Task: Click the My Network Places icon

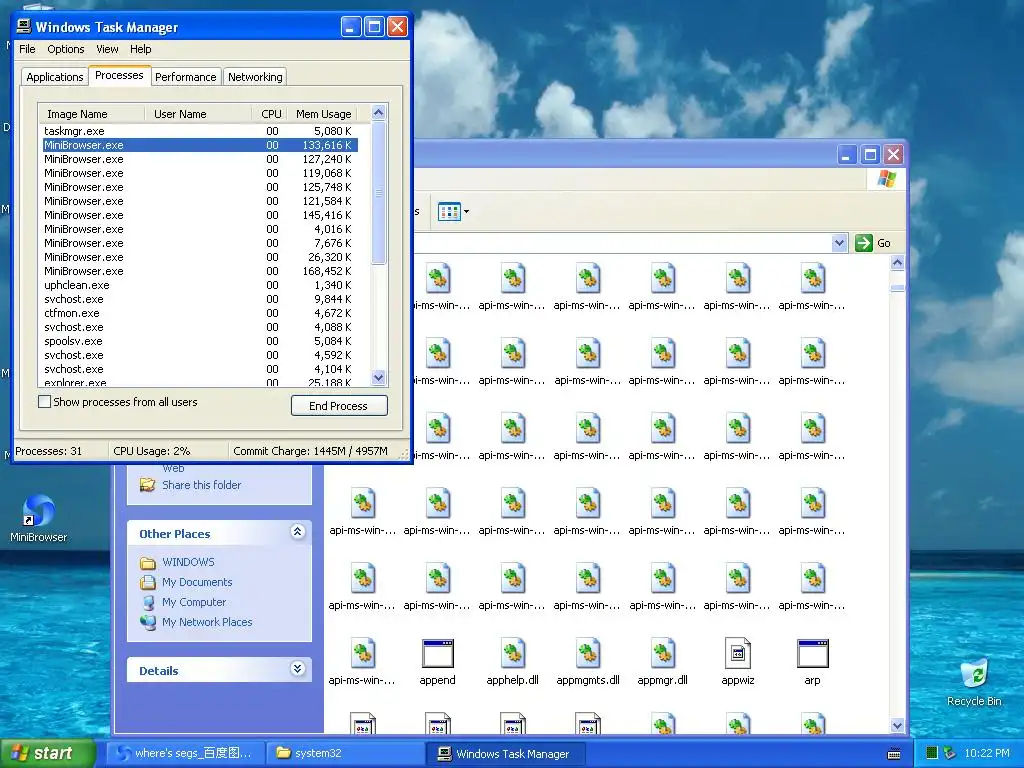Action: pyautogui.click(x=148, y=622)
